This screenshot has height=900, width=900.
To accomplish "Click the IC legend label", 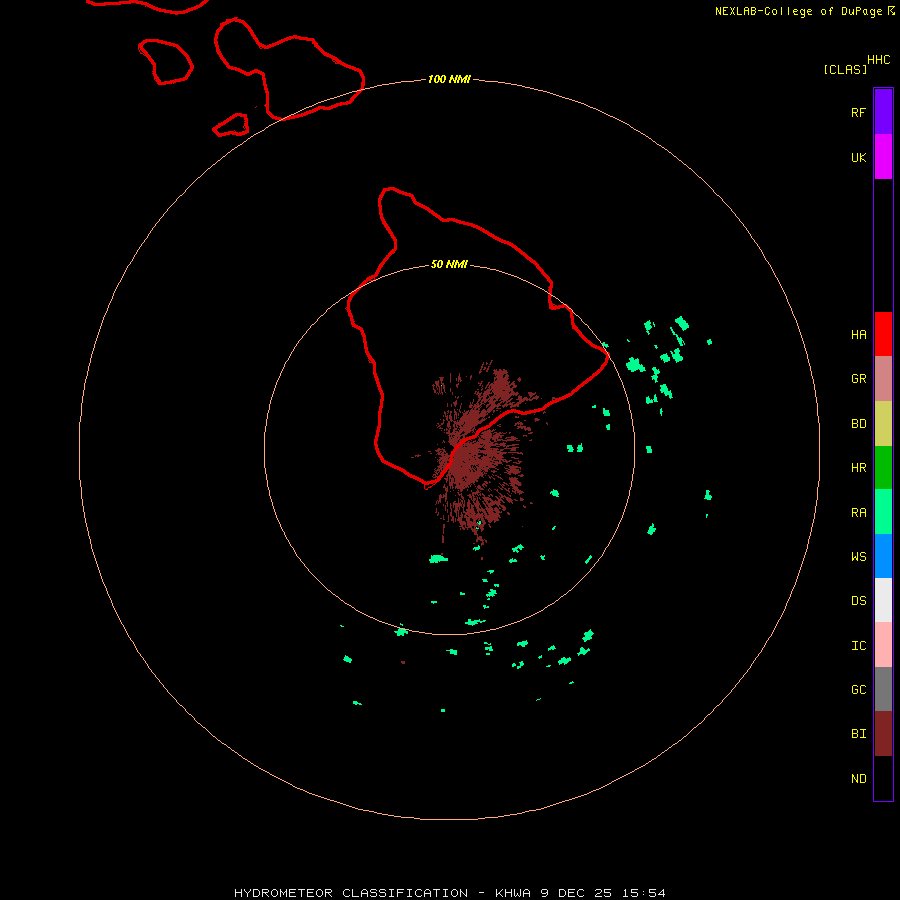I will point(858,646).
